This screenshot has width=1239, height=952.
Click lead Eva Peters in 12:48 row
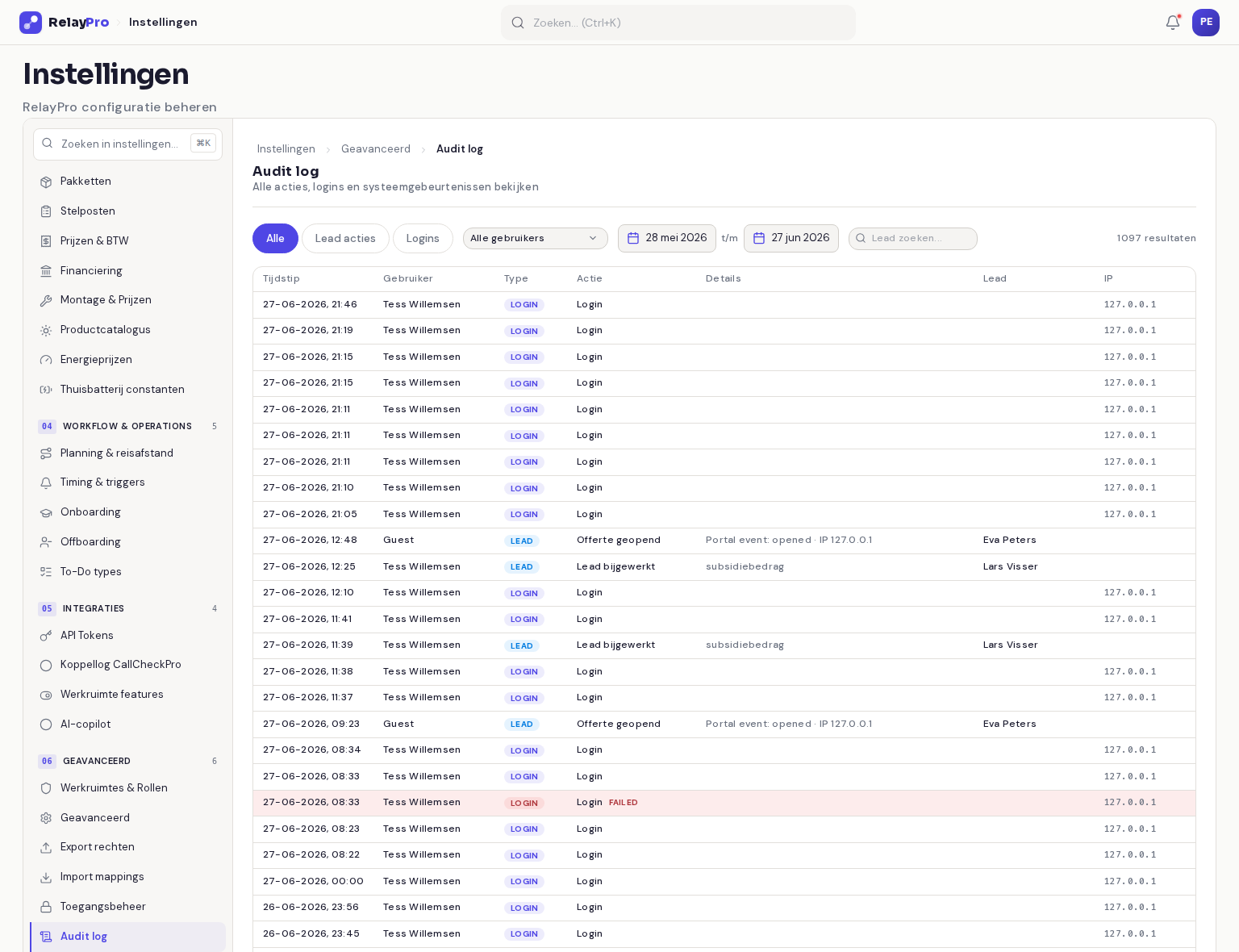coord(1010,541)
